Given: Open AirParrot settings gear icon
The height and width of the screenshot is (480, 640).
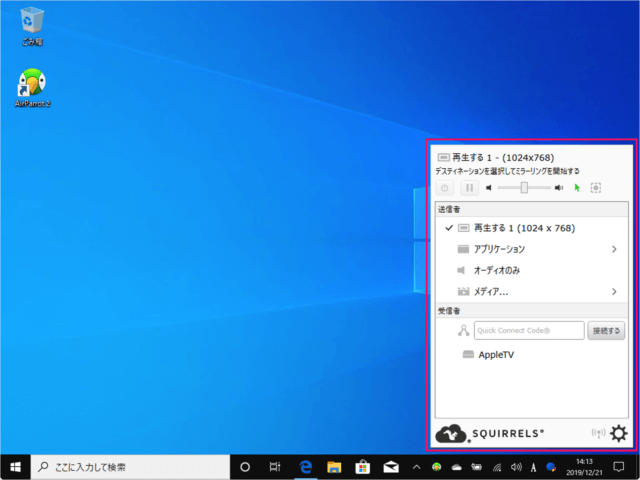Looking at the screenshot, I should point(619,433).
